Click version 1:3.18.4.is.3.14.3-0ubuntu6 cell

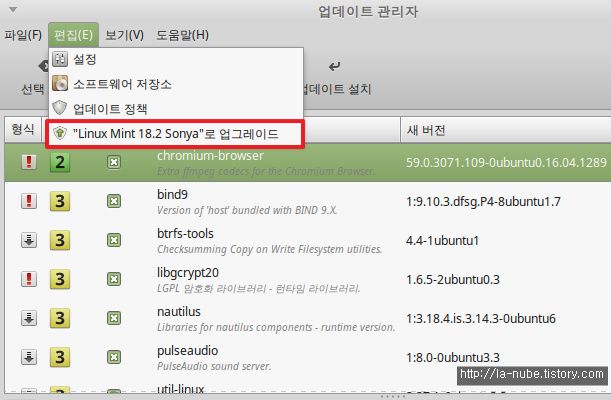[x=481, y=319]
